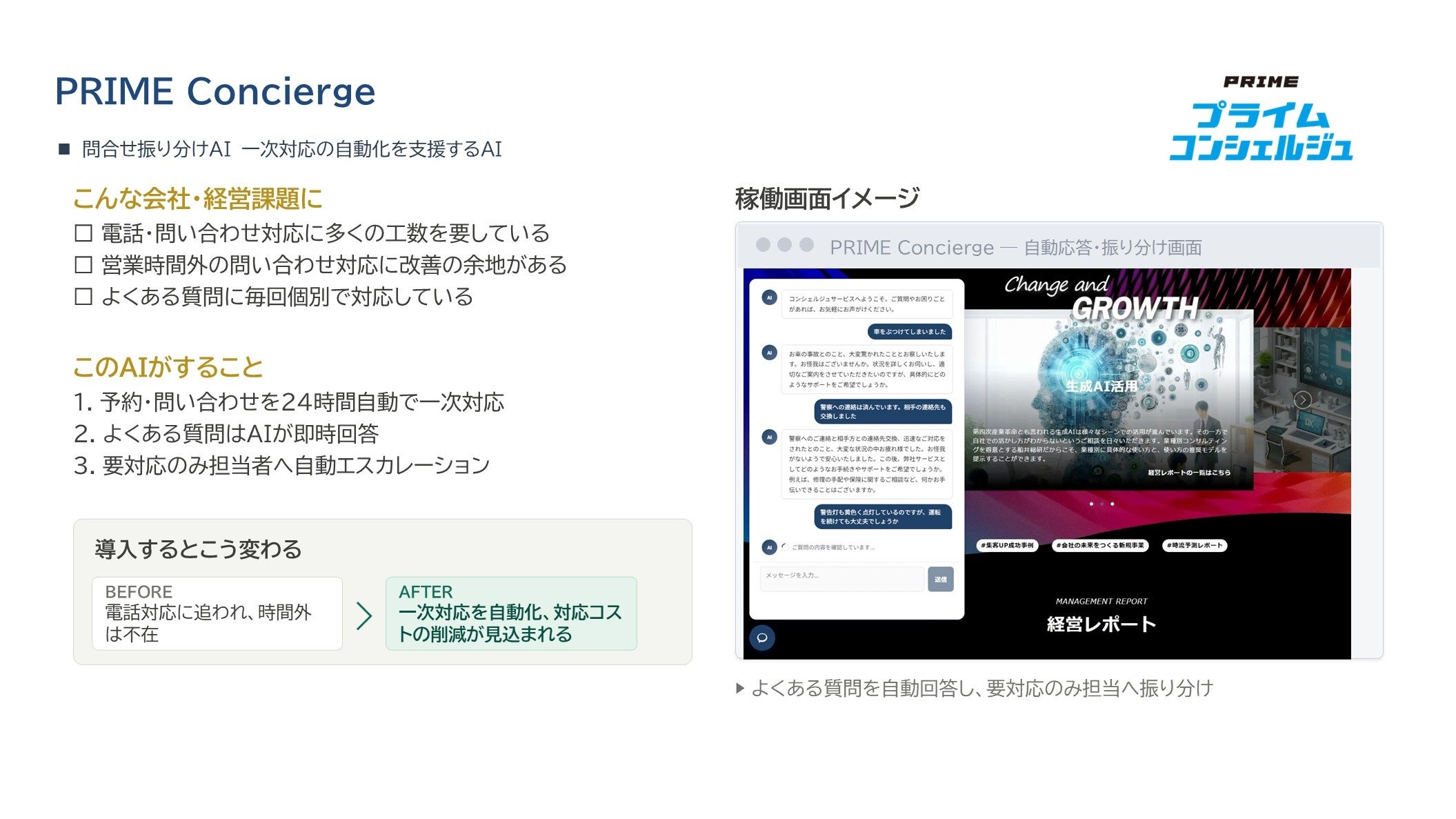Click the 警察への連絡は済んでいます user message
This screenshot has height=819, width=1456.
click(x=883, y=412)
